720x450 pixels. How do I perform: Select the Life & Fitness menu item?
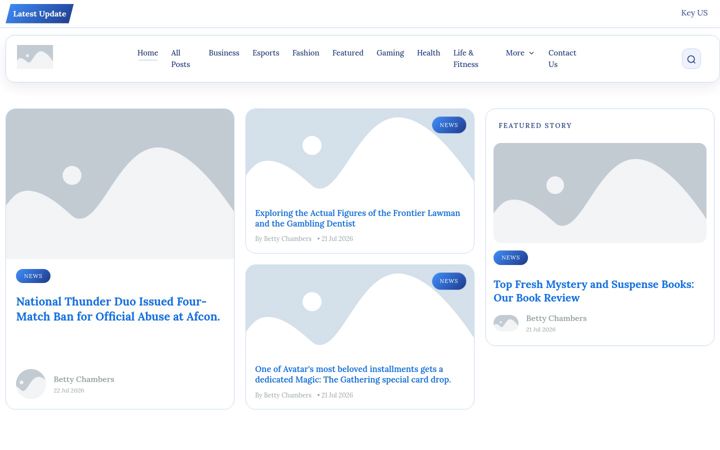click(466, 58)
